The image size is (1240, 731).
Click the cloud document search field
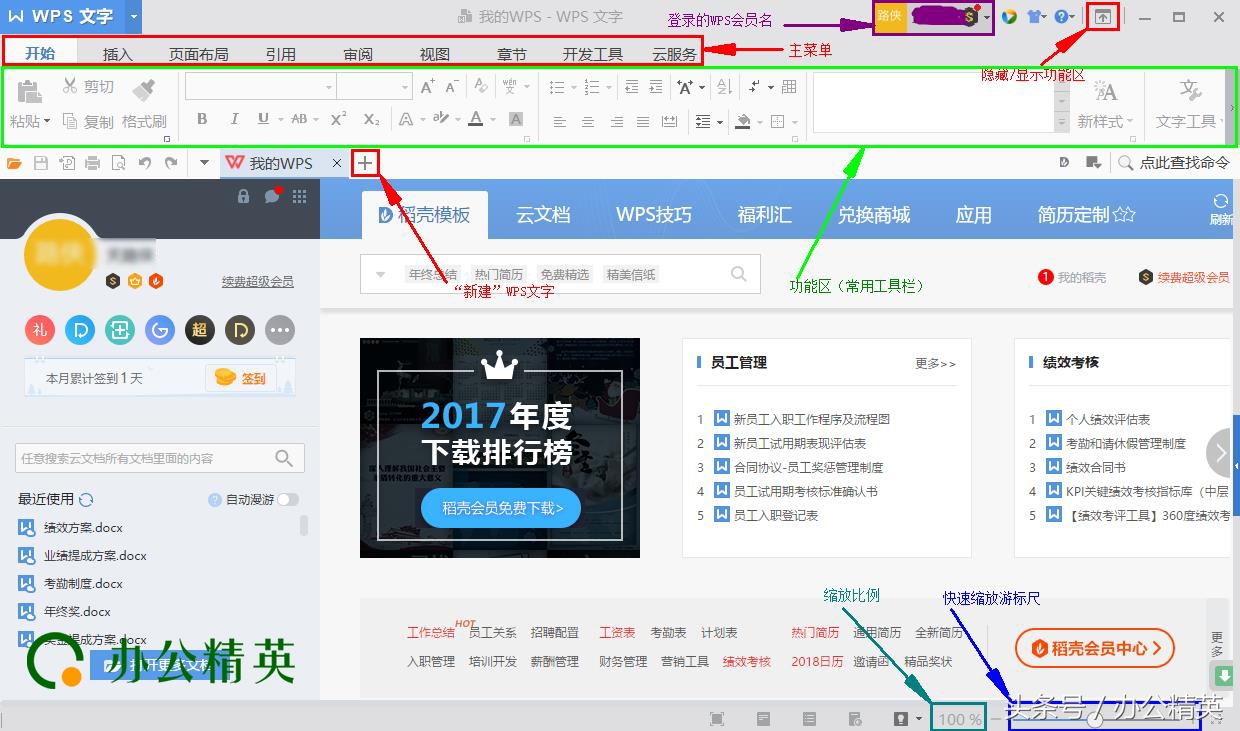[145, 458]
